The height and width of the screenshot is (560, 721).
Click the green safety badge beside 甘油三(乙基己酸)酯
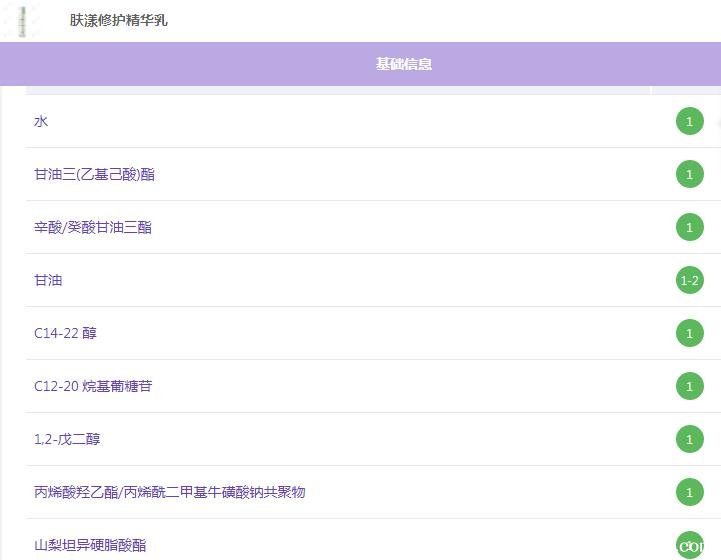pyautogui.click(x=689, y=175)
